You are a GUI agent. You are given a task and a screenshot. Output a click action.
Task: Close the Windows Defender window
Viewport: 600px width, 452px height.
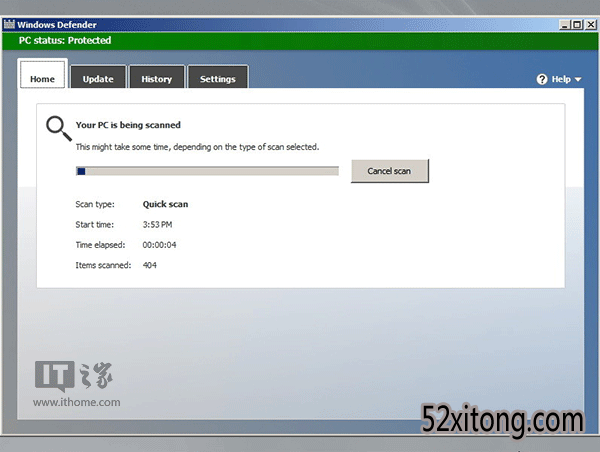point(590,24)
